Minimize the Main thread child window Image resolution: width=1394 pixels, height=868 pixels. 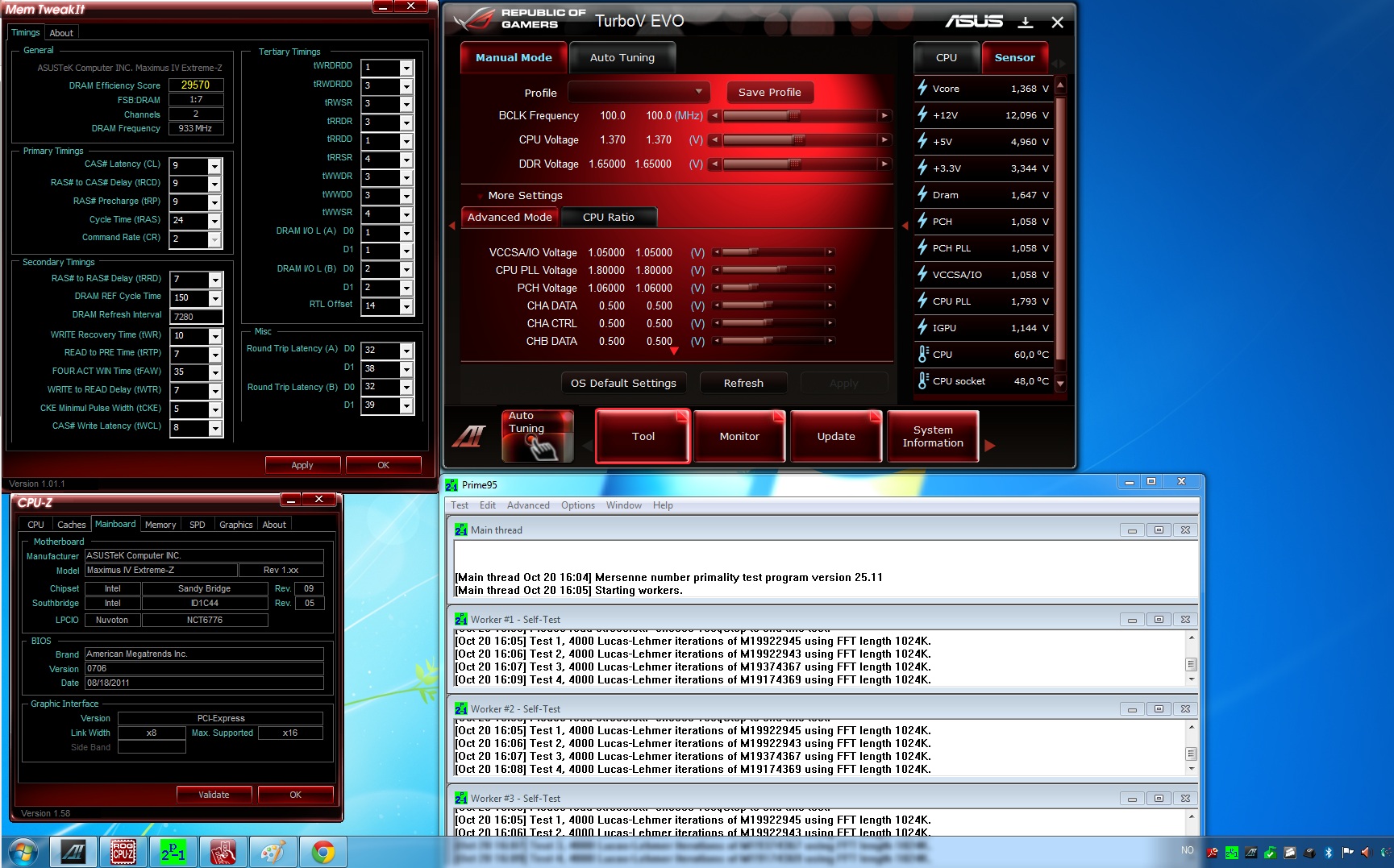(1132, 530)
